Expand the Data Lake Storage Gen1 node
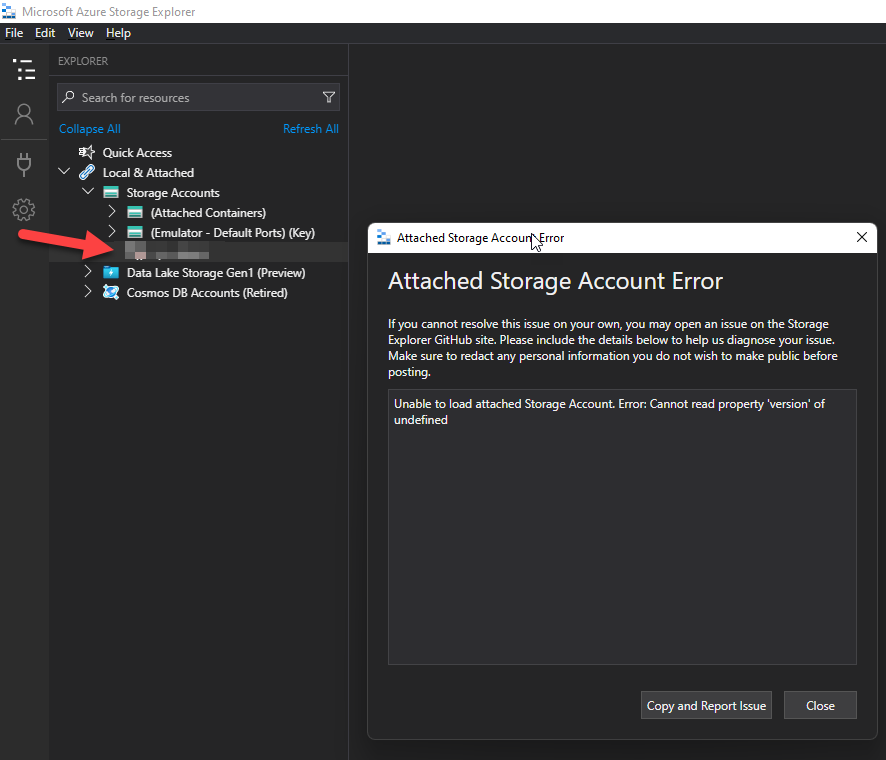 coord(87,272)
